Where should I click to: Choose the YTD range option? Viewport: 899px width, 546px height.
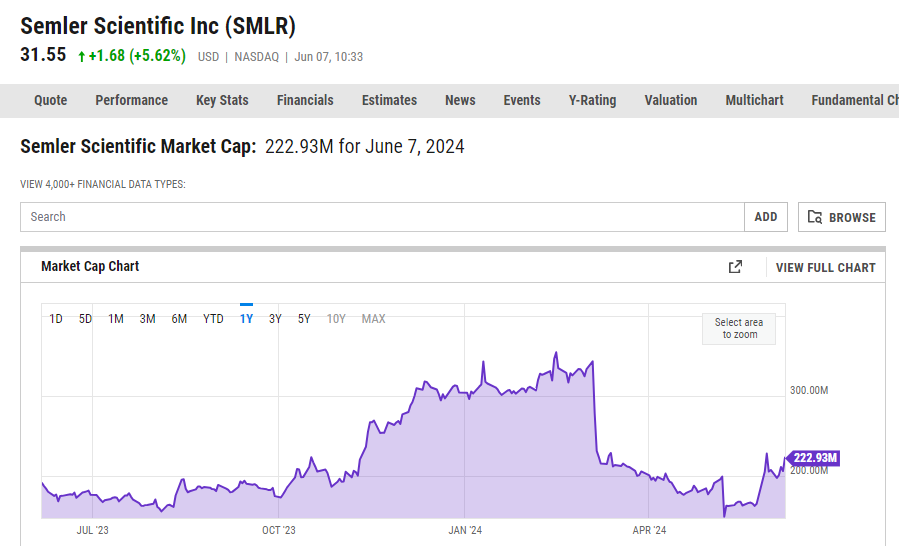213,319
